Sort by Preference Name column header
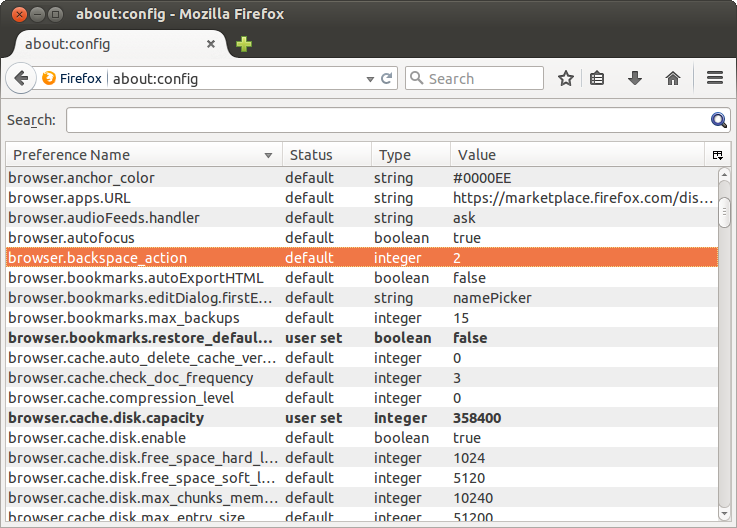This screenshot has height=528, width=737. click(x=144, y=155)
